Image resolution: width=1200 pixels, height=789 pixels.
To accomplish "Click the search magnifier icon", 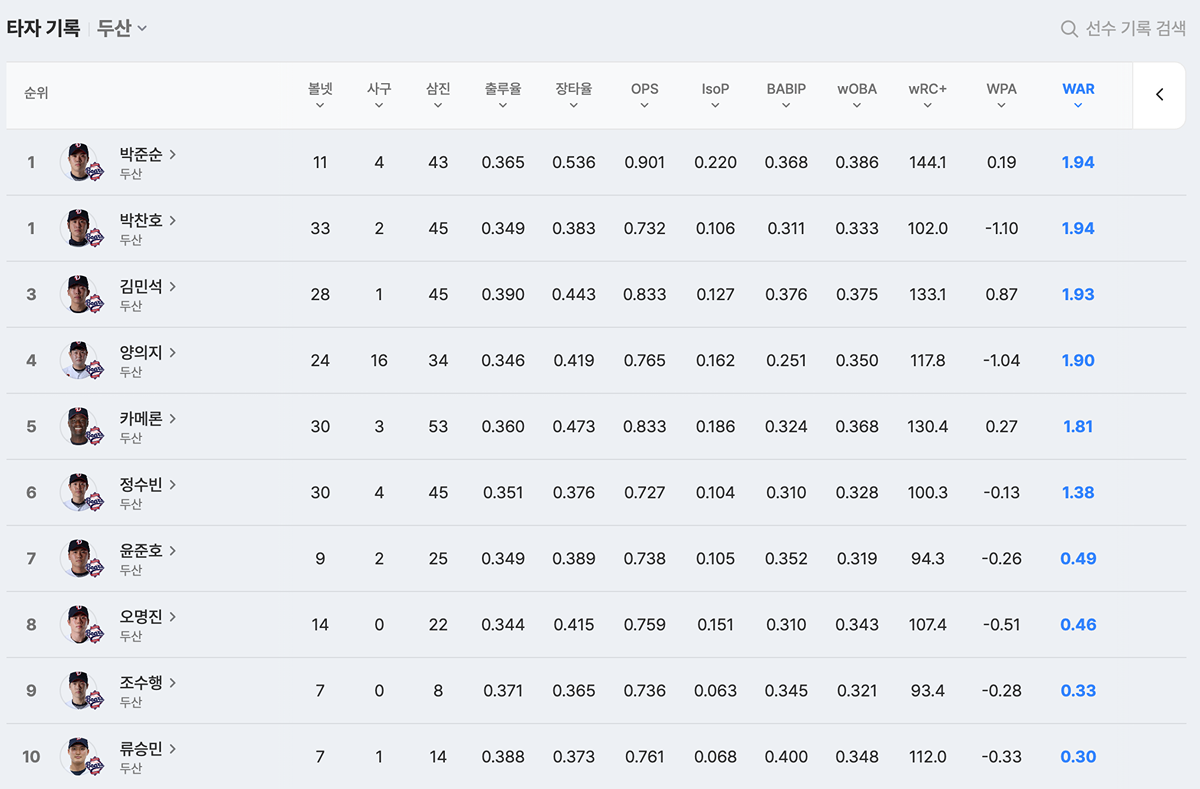I will [x=1069, y=29].
